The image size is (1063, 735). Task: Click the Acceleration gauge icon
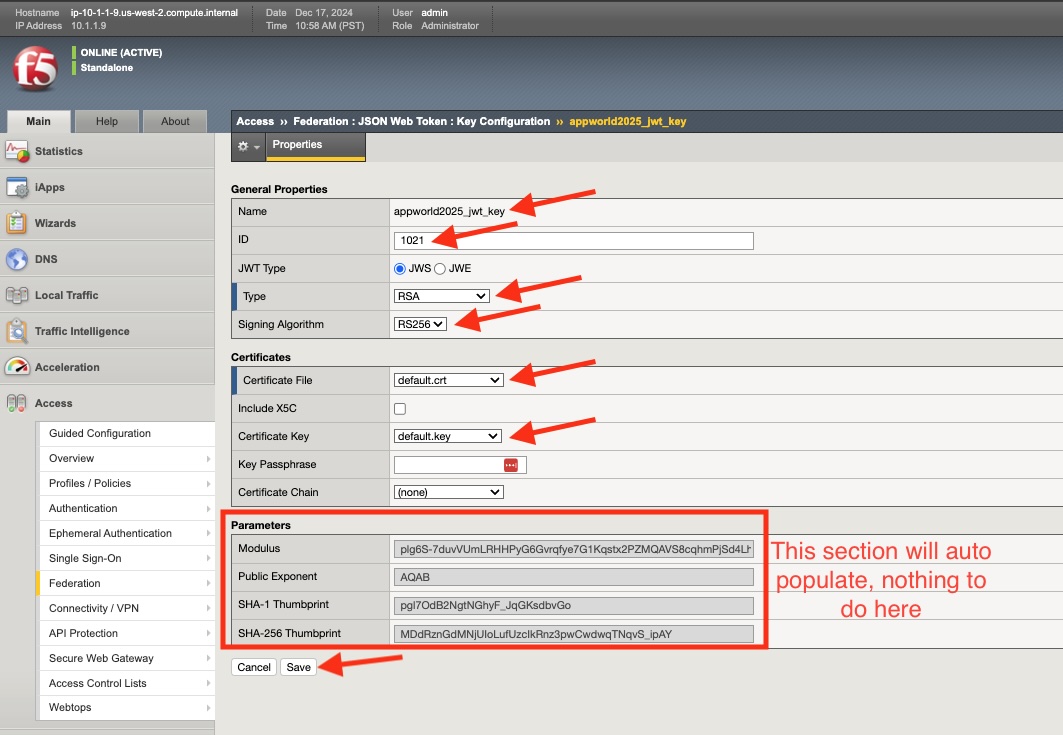point(17,367)
